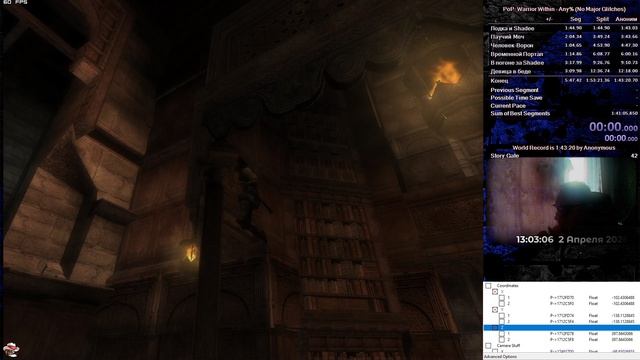
Task: Tick the Camera Stuff group checkbox
Action: click(x=488, y=346)
